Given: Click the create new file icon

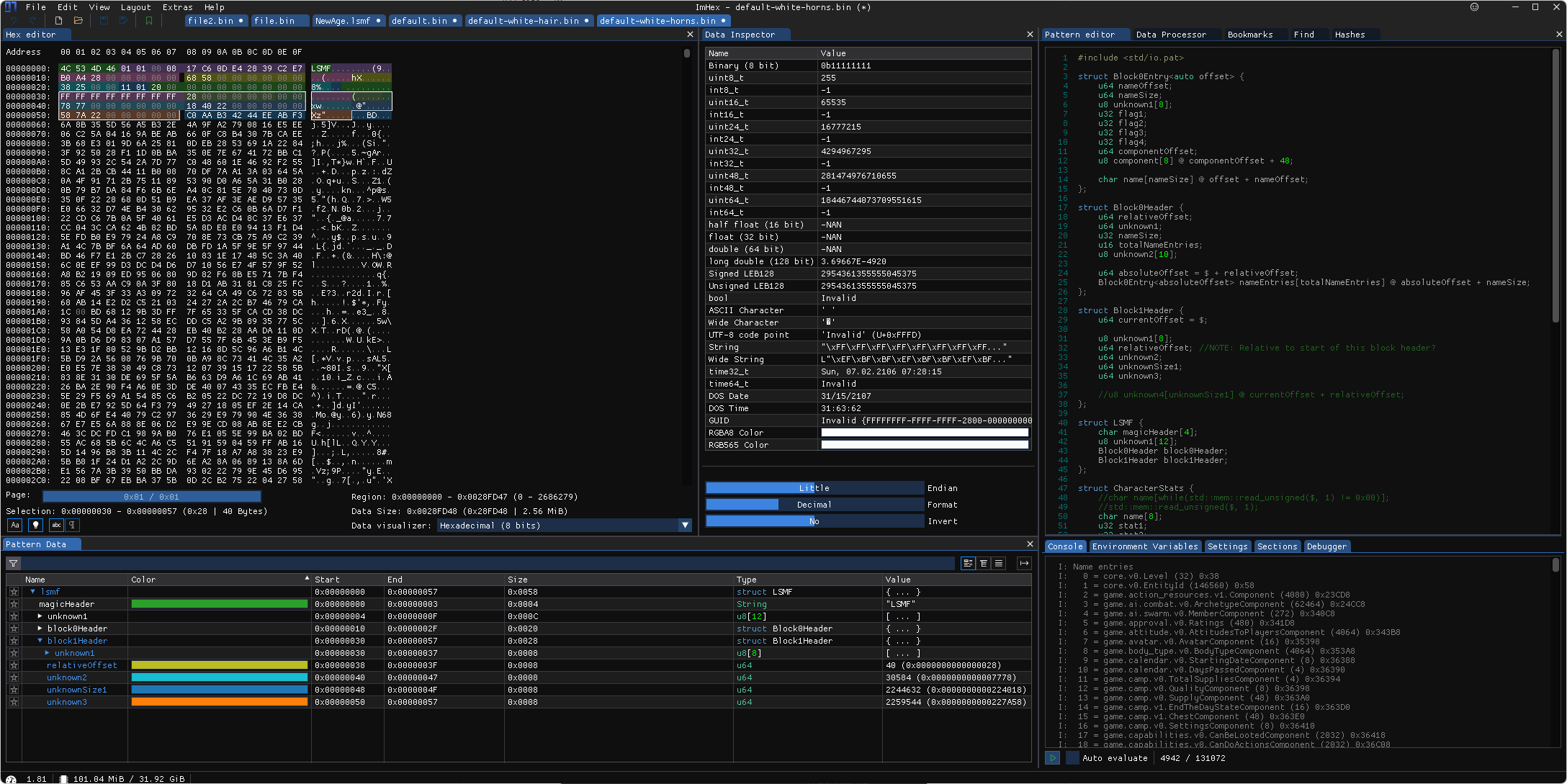Looking at the screenshot, I should click(59, 21).
